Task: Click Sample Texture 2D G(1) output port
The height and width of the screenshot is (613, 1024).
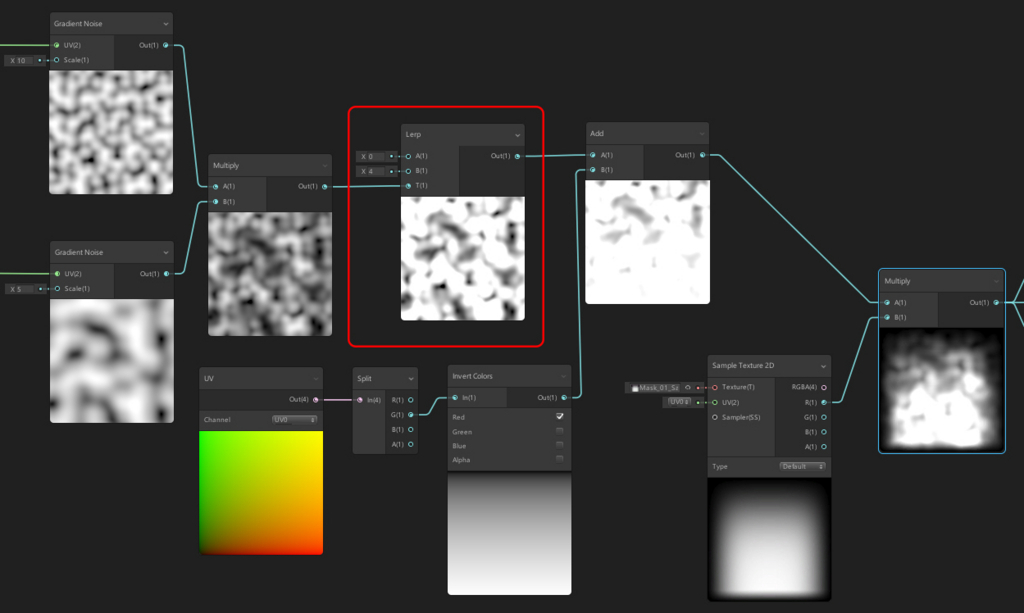Action: (824, 417)
